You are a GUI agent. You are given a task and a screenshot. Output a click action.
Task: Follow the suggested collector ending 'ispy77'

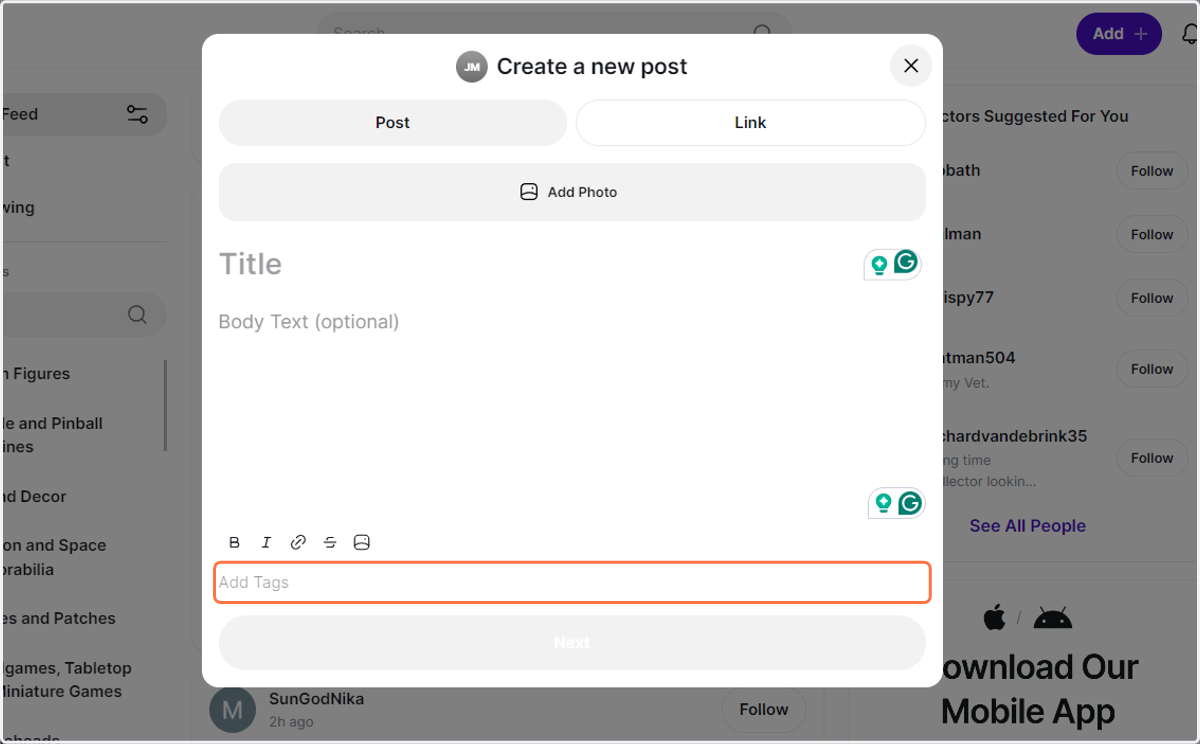tap(1152, 298)
